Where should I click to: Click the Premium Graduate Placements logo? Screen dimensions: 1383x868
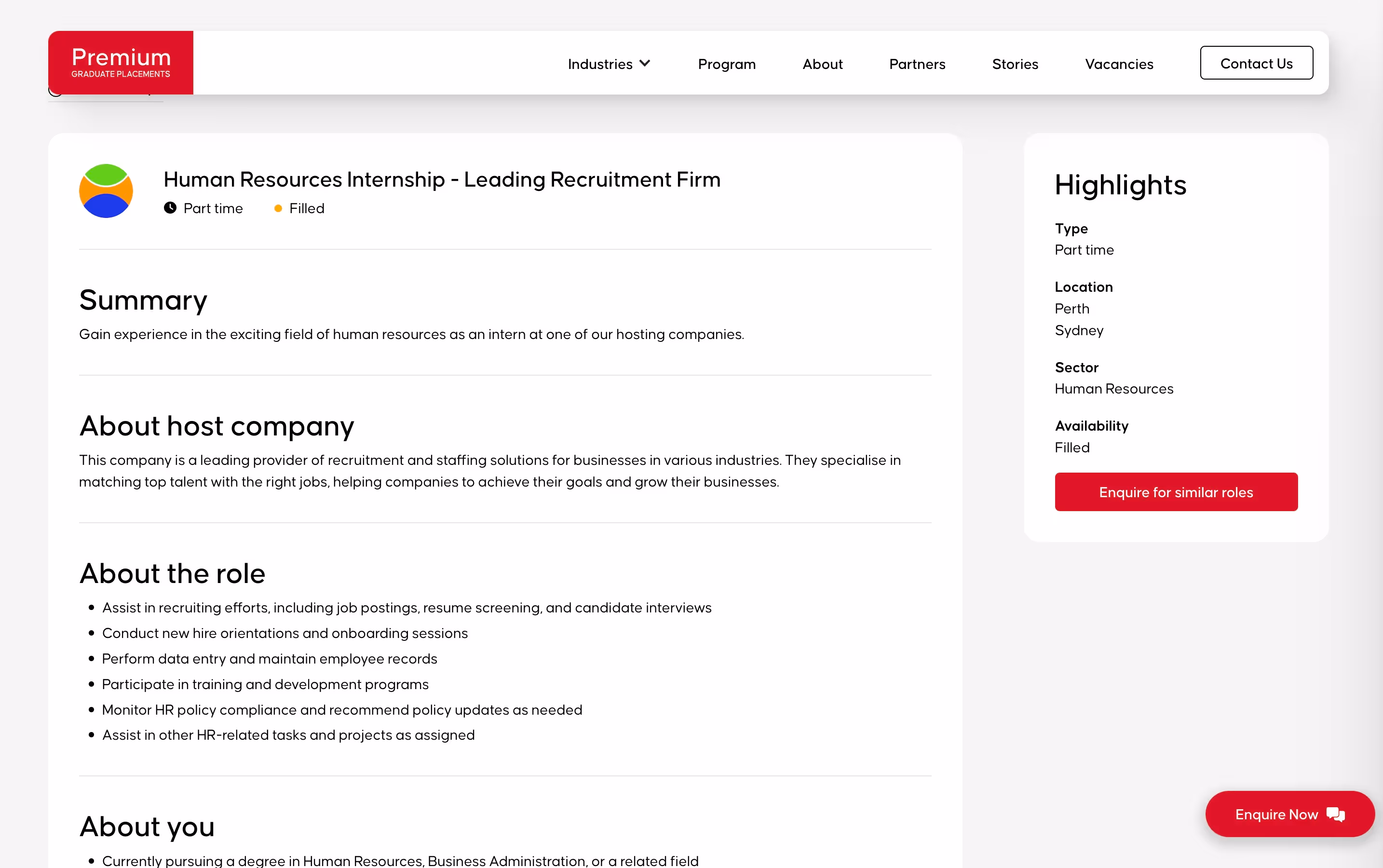click(121, 63)
